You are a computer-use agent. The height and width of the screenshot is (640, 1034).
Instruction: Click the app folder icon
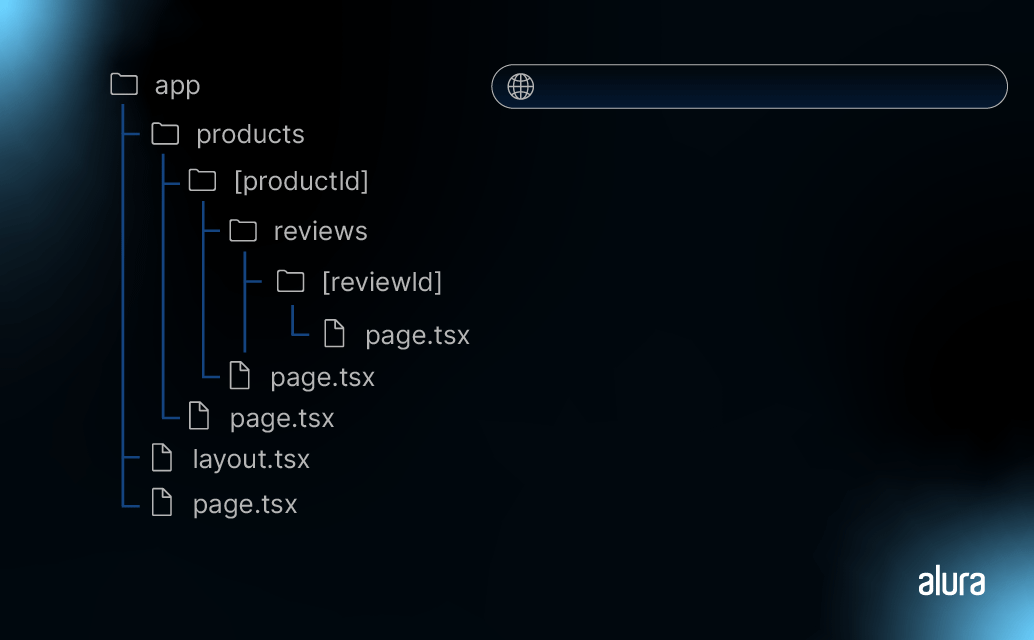point(124,84)
